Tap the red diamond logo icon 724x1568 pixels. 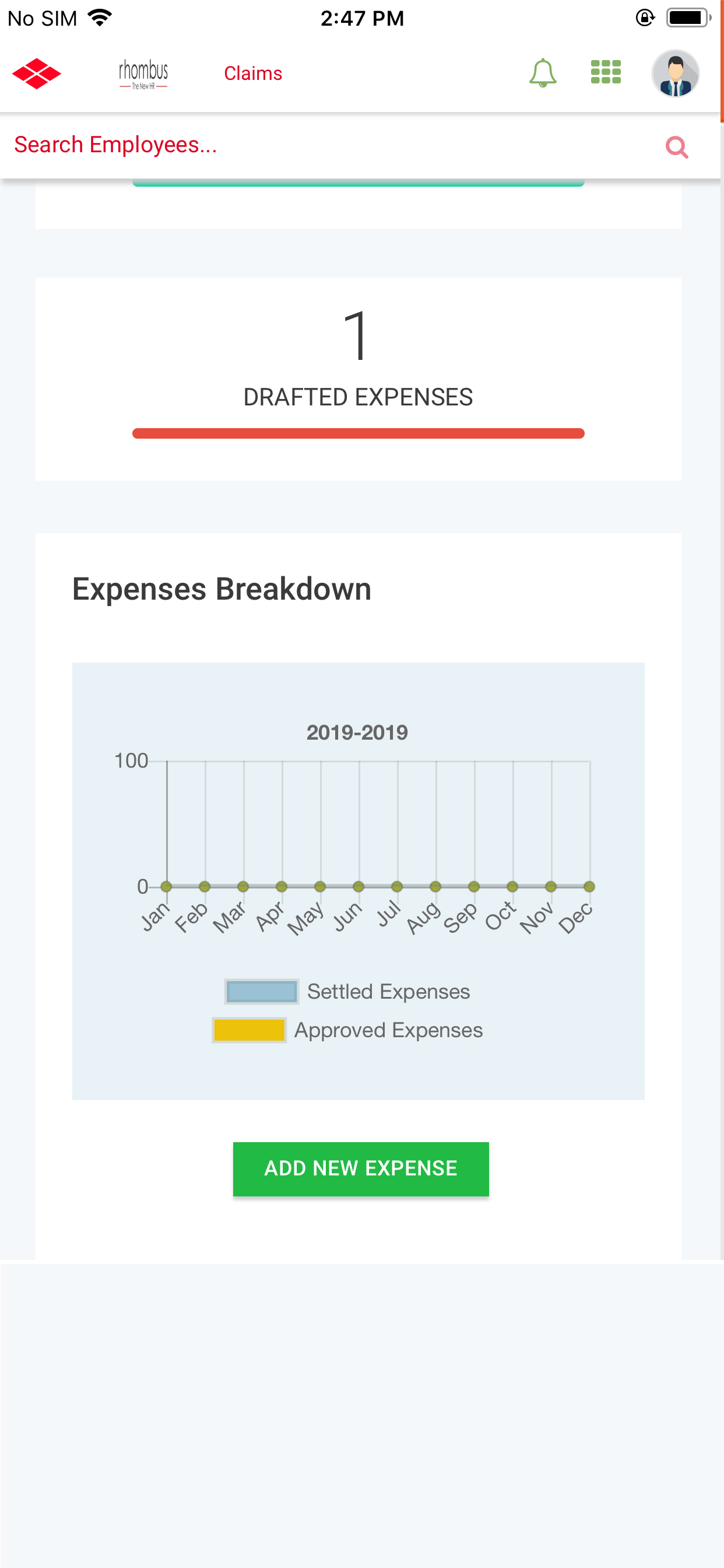[x=37, y=73]
